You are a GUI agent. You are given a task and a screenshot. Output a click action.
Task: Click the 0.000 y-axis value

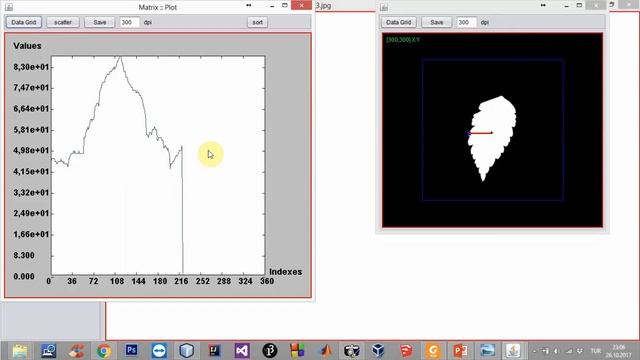point(24,276)
